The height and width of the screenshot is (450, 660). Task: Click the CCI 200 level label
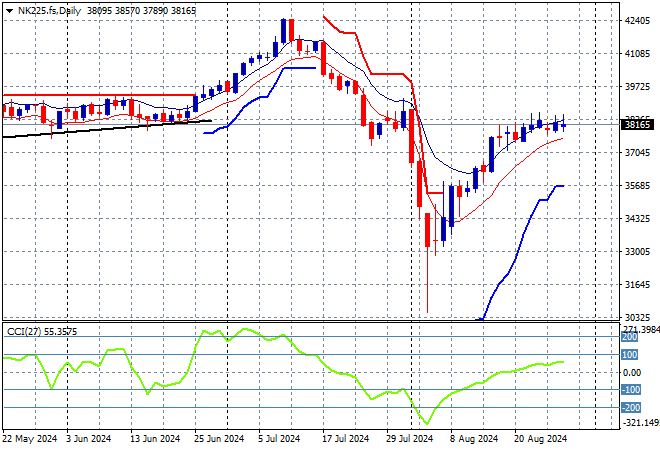[x=632, y=337]
